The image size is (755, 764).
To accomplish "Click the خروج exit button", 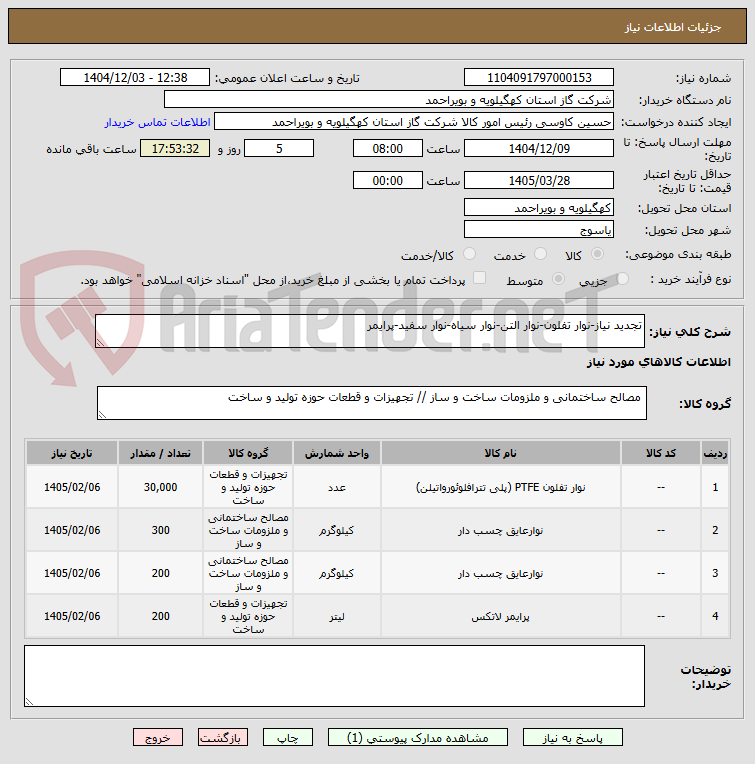I will (x=158, y=737).
